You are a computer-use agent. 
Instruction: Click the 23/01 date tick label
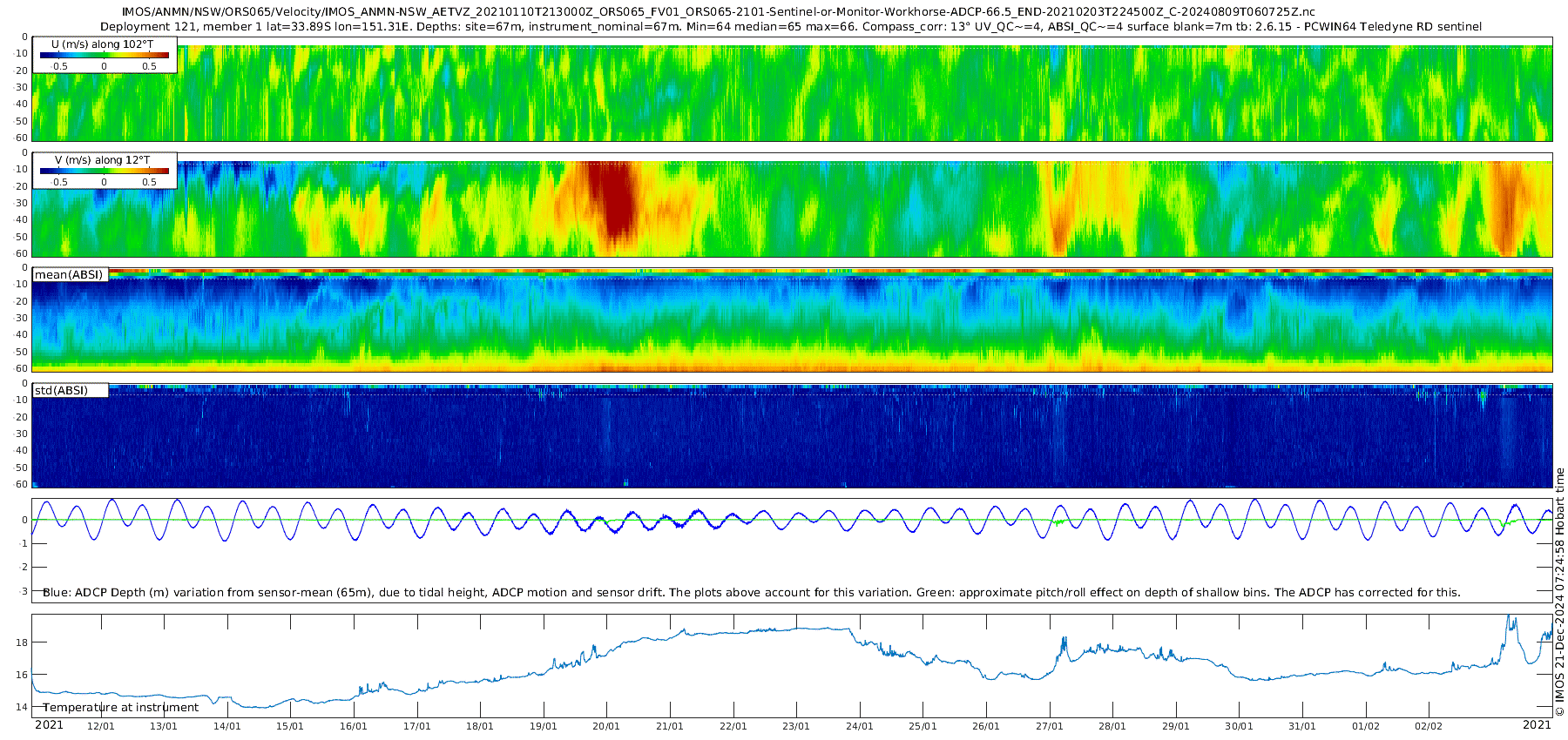point(796,727)
